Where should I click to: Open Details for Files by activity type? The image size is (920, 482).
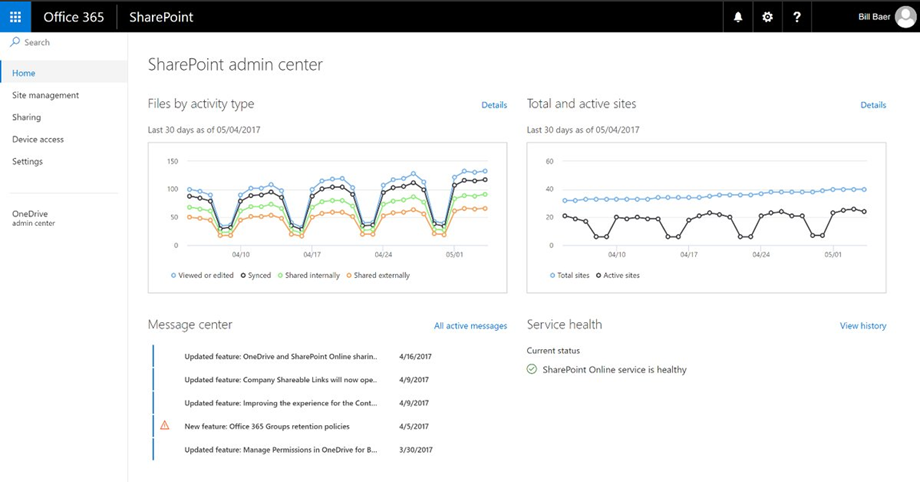coord(494,105)
